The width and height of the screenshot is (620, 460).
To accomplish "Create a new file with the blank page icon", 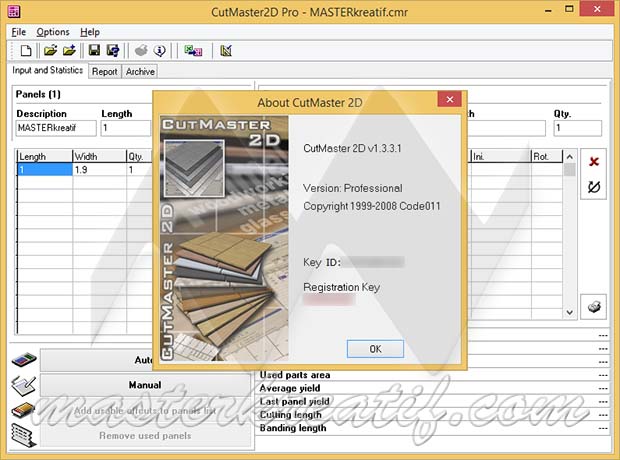I will (x=26, y=51).
